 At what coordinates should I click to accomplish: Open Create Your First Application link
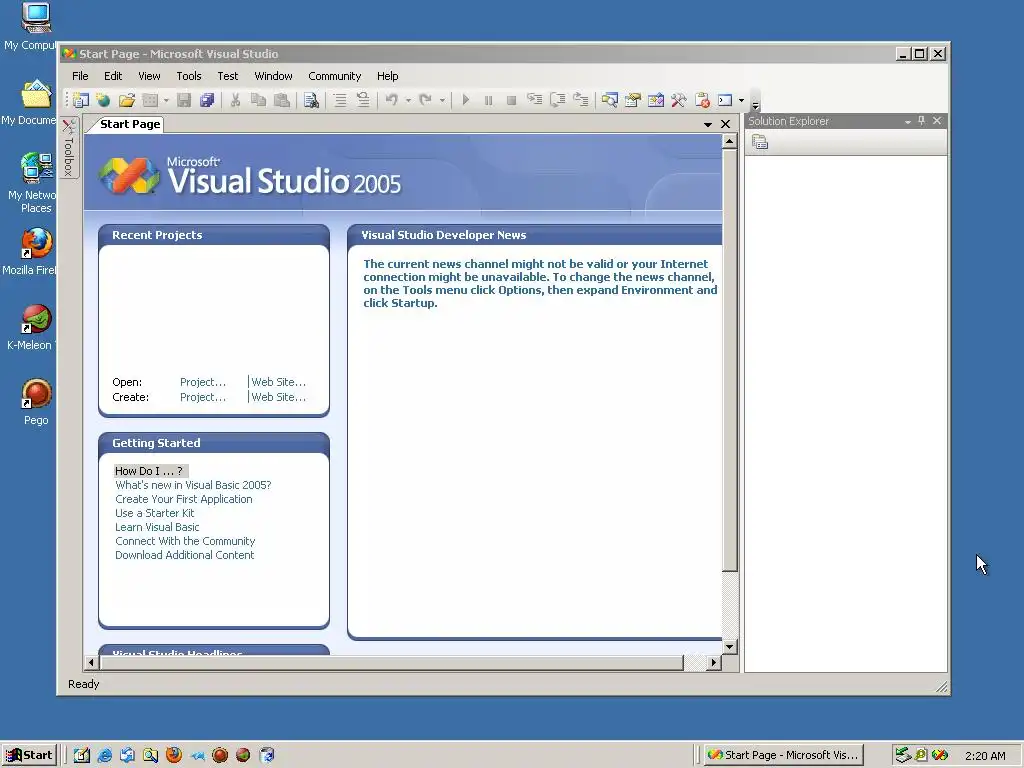click(184, 499)
